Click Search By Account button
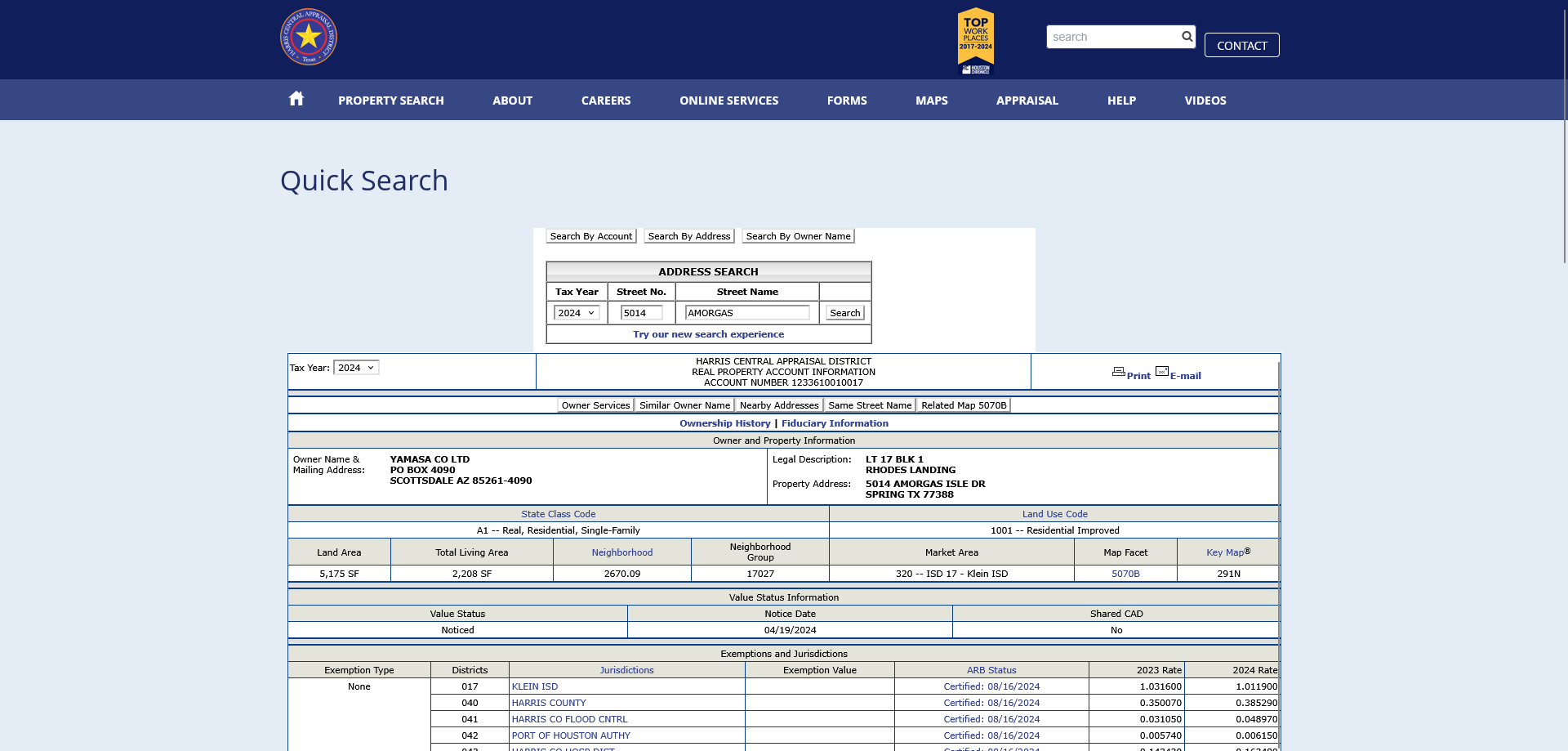1568x751 pixels. coord(591,236)
